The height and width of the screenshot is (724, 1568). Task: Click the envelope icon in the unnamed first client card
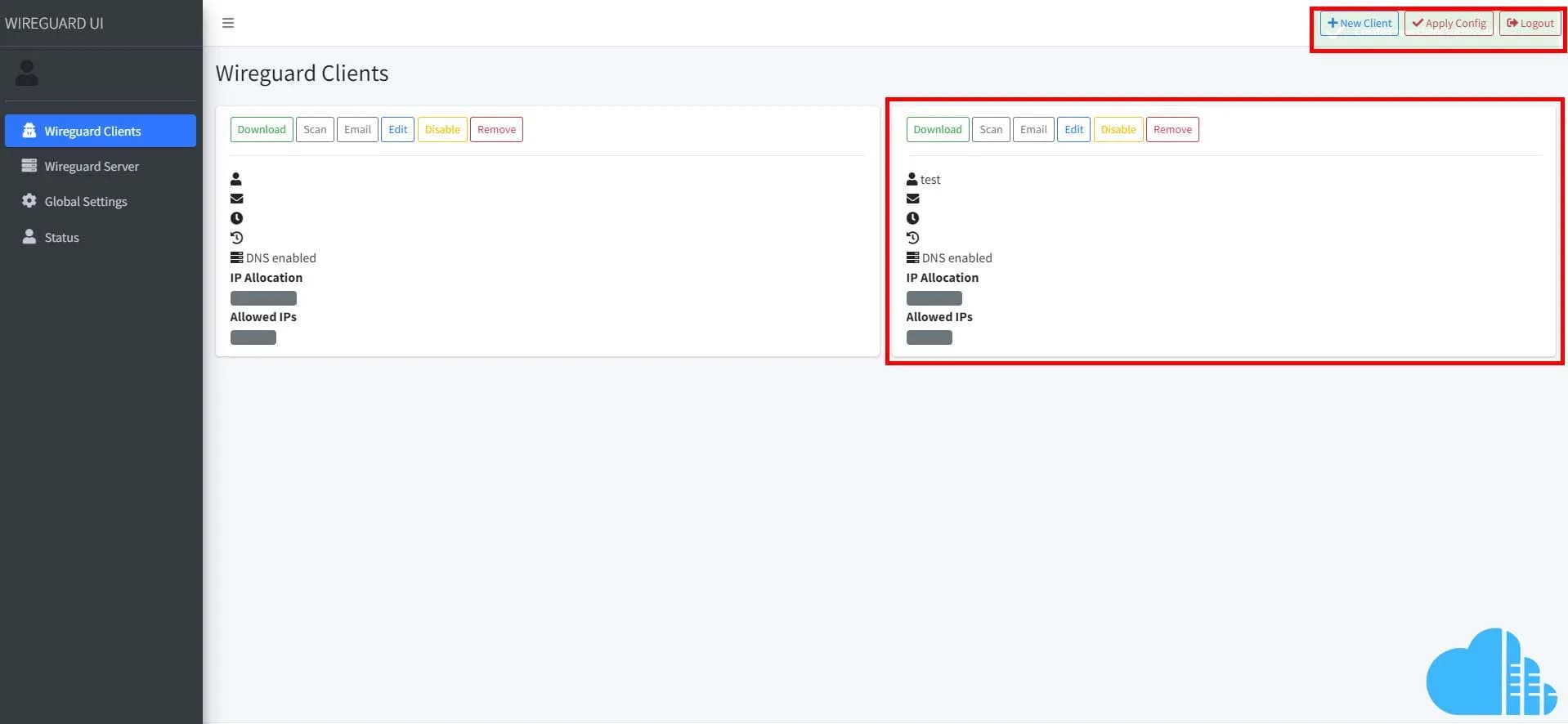(237, 199)
